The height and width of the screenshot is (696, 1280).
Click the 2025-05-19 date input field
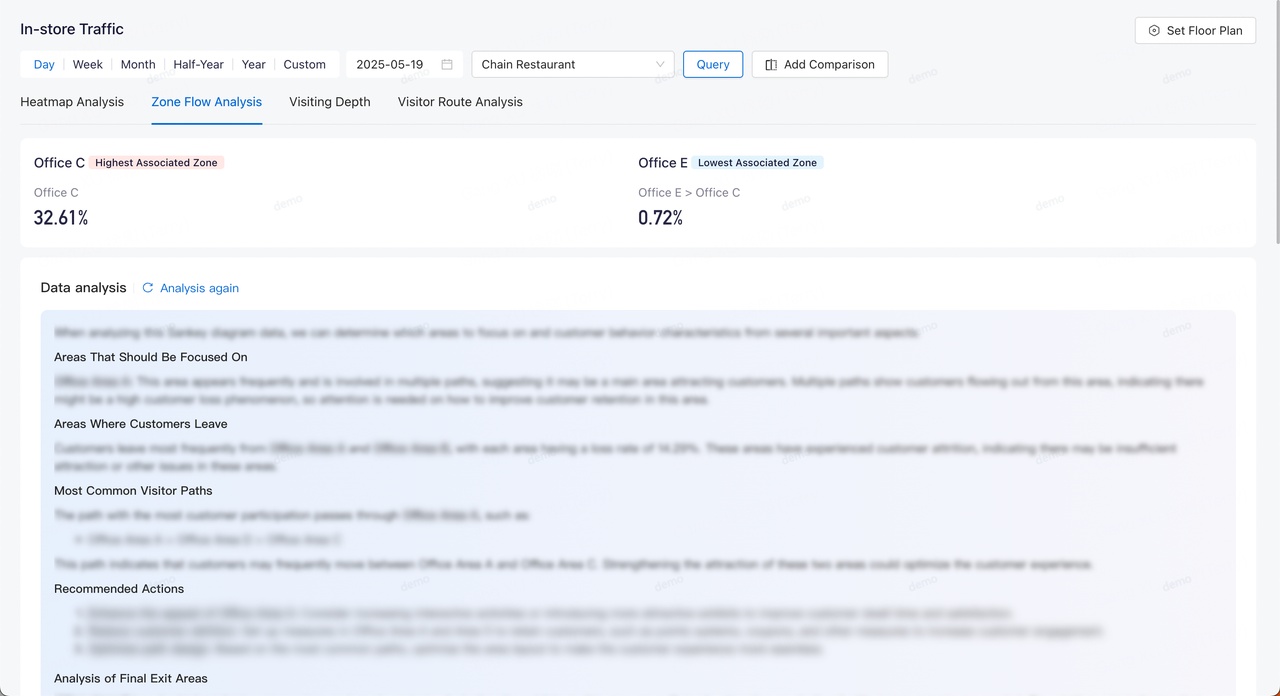390,65
